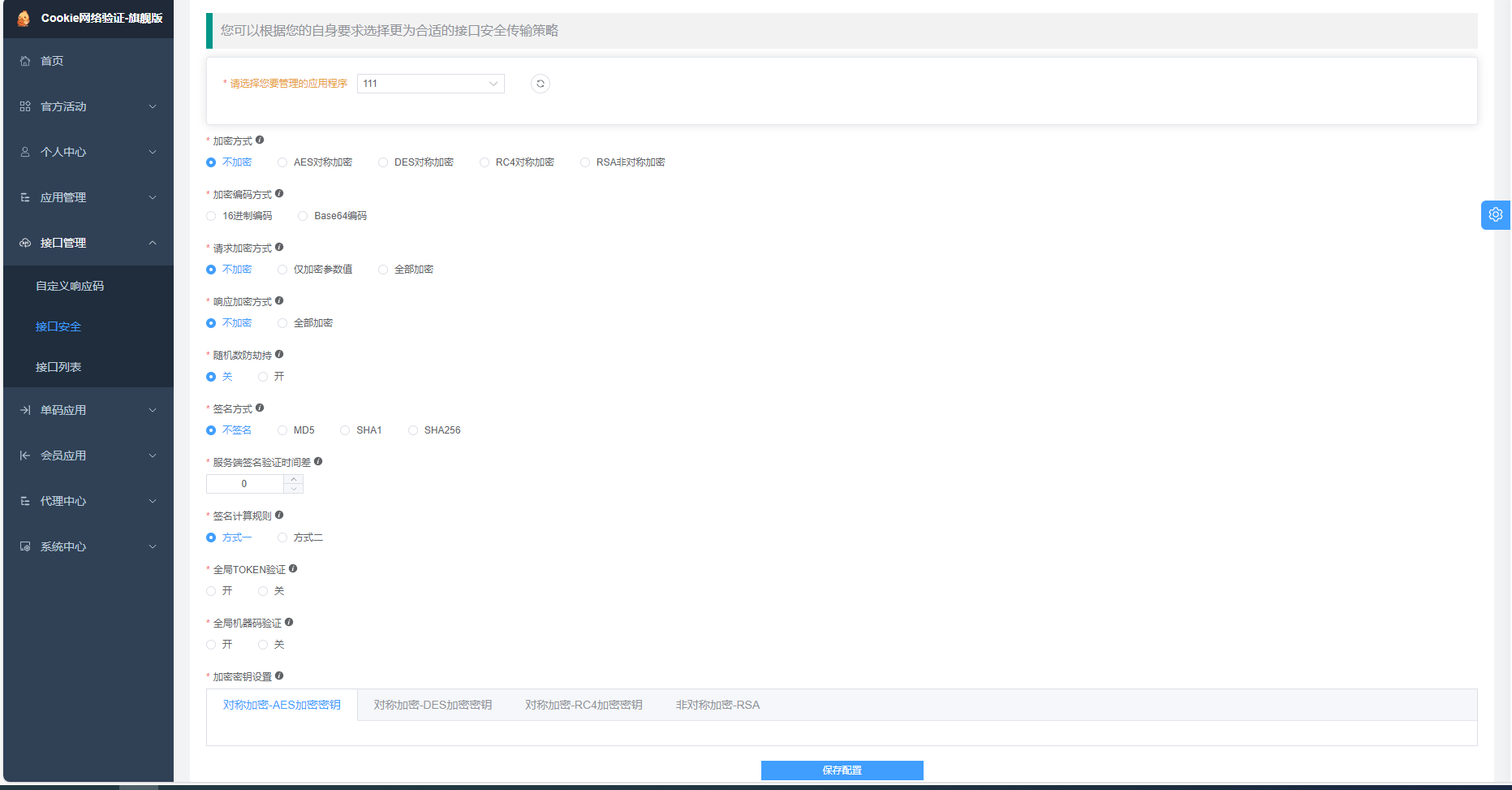Collapse the 接口管理 sidebar menu
Viewport: 1512px width, 790px height.
[x=88, y=243]
